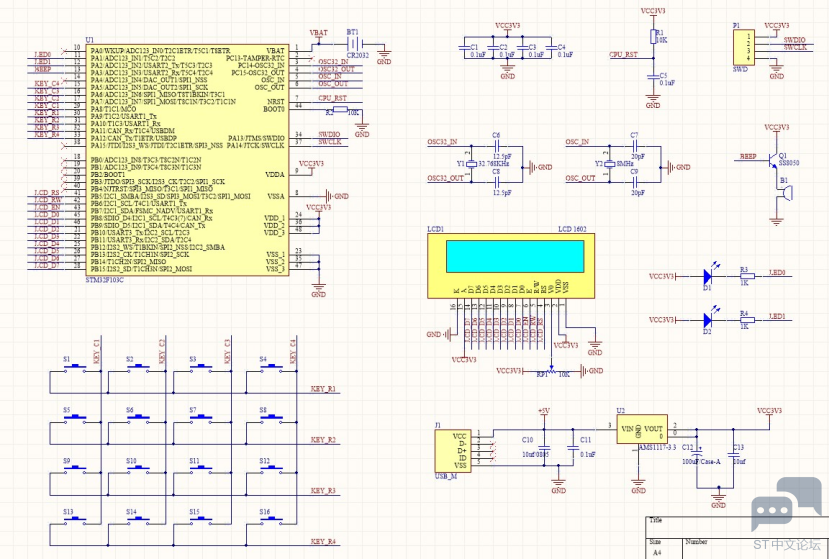Select push-button switch S6
This screenshot has height=560, width=830.
pyautogui.click(x=138, y=417)
